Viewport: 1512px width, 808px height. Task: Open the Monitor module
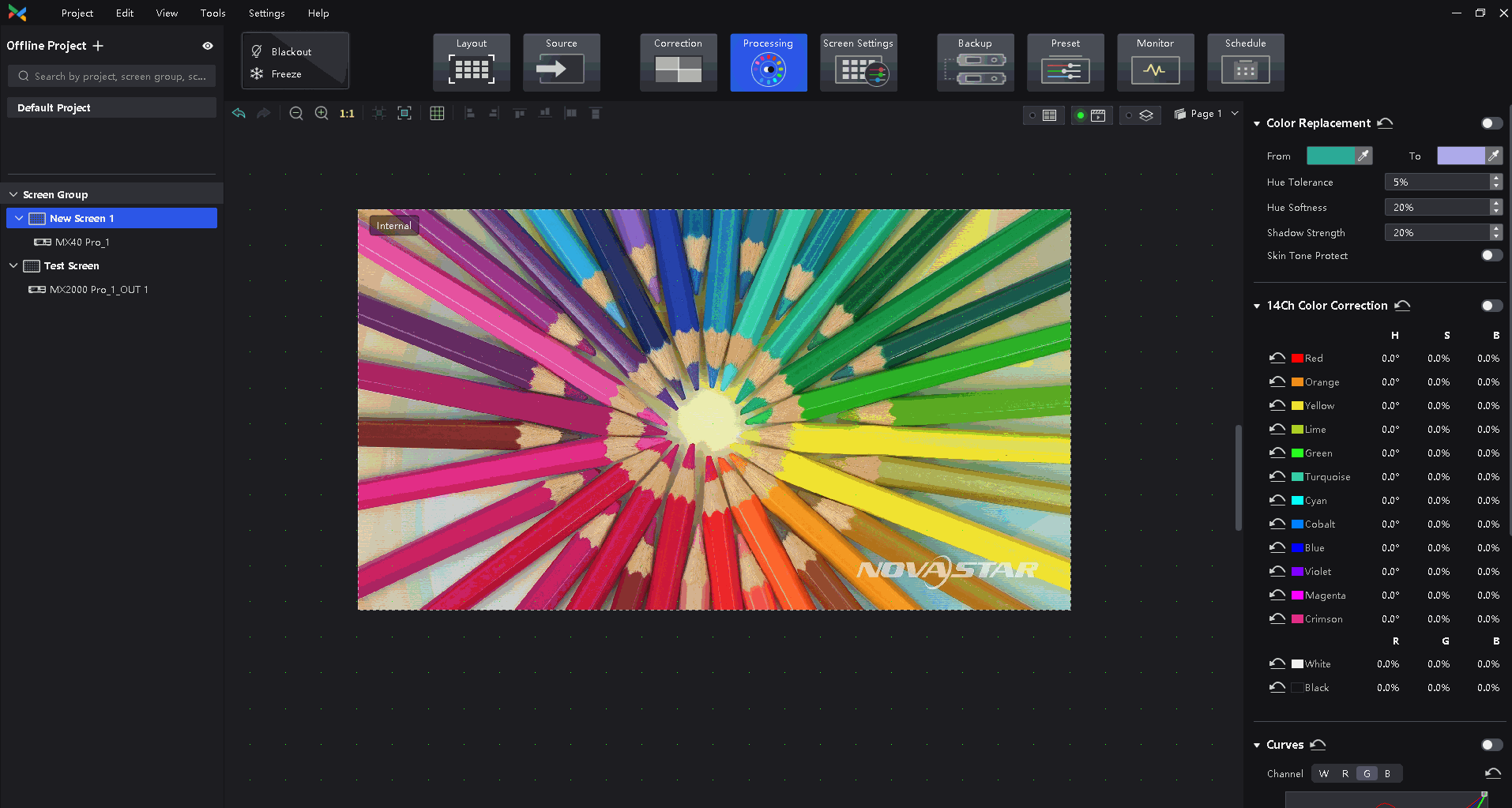pyautogui.click(x=1156, y=62)
